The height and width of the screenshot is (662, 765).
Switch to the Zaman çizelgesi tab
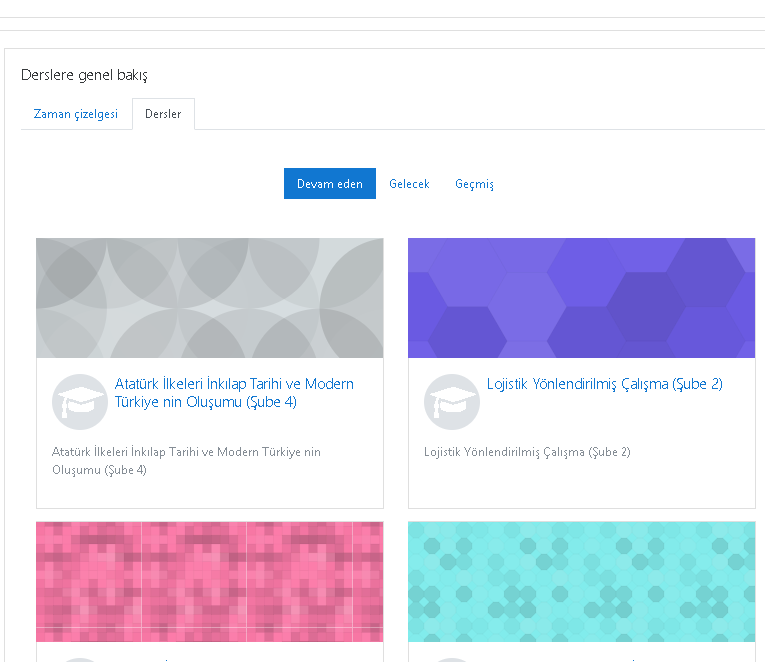pos(76,114)
